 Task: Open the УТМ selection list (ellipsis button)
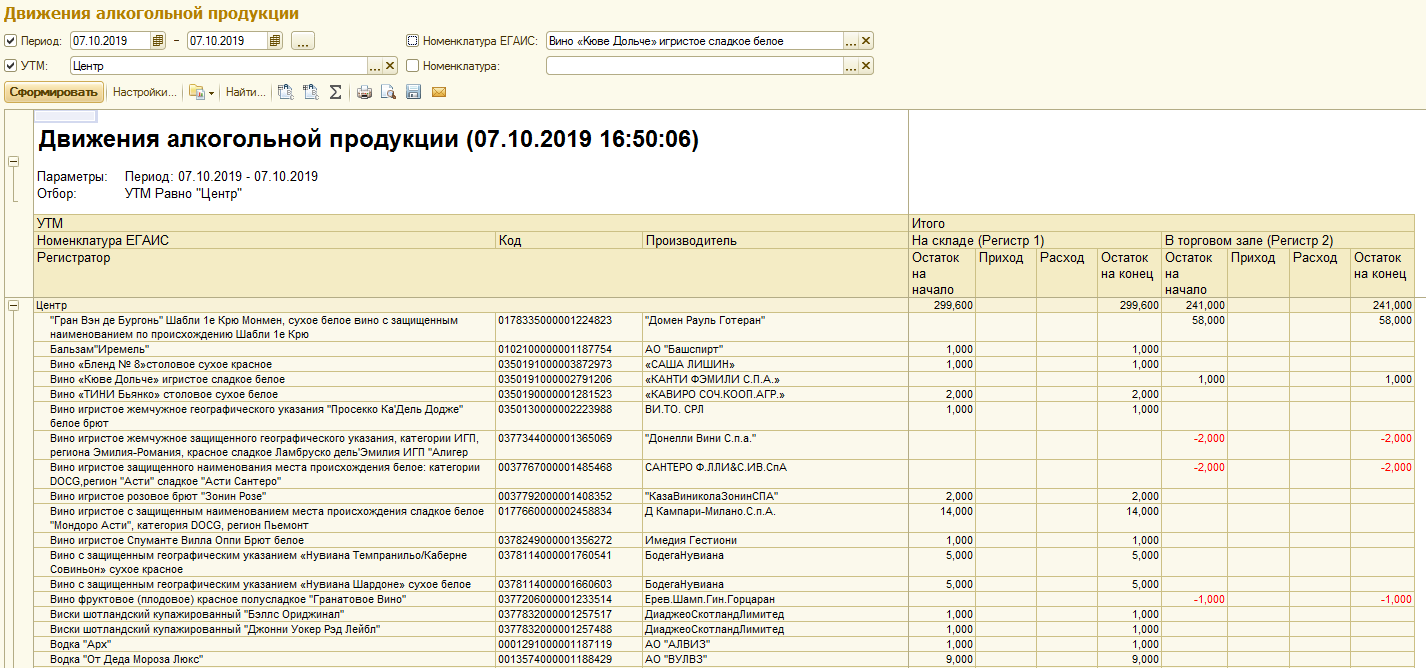[375, 66]
